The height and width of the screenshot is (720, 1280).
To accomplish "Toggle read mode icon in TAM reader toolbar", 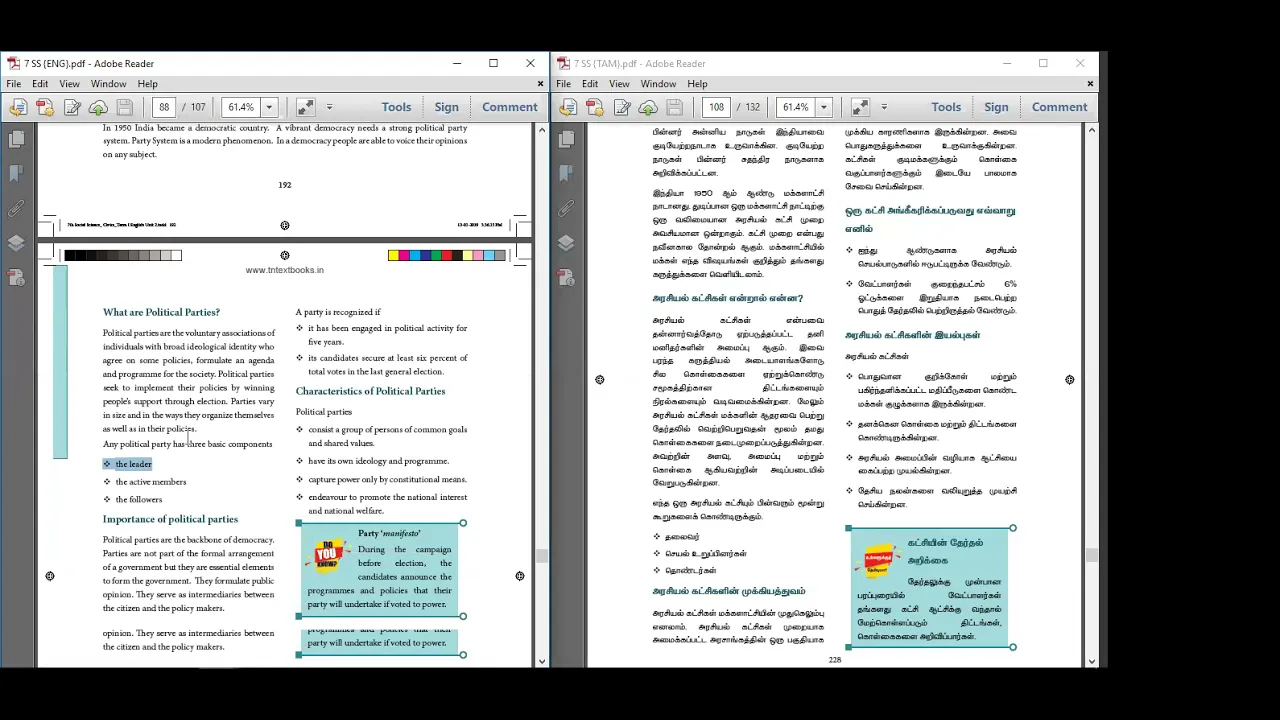I will click(x=859, y=107).
